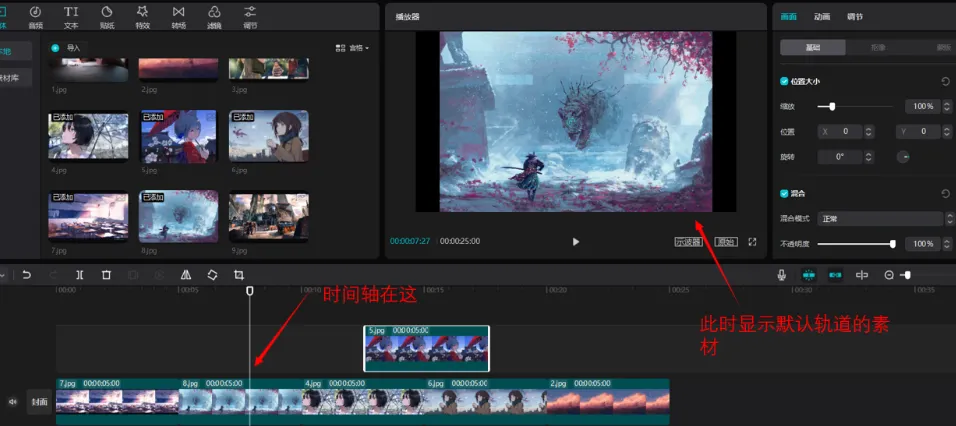The image size is (956, 426).
Task: Click the 不透明度 100% value field
Action: 922,244
